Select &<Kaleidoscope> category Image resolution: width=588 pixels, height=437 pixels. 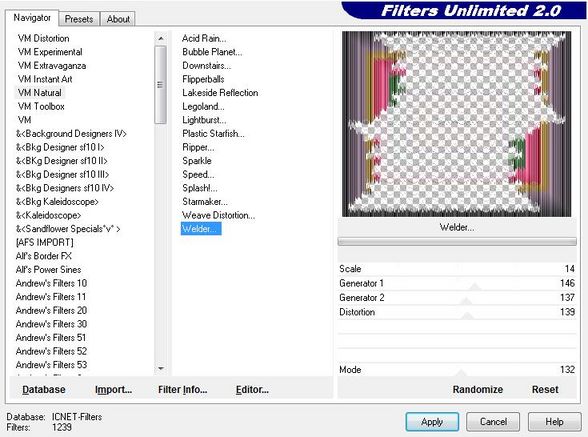(48, 215)
